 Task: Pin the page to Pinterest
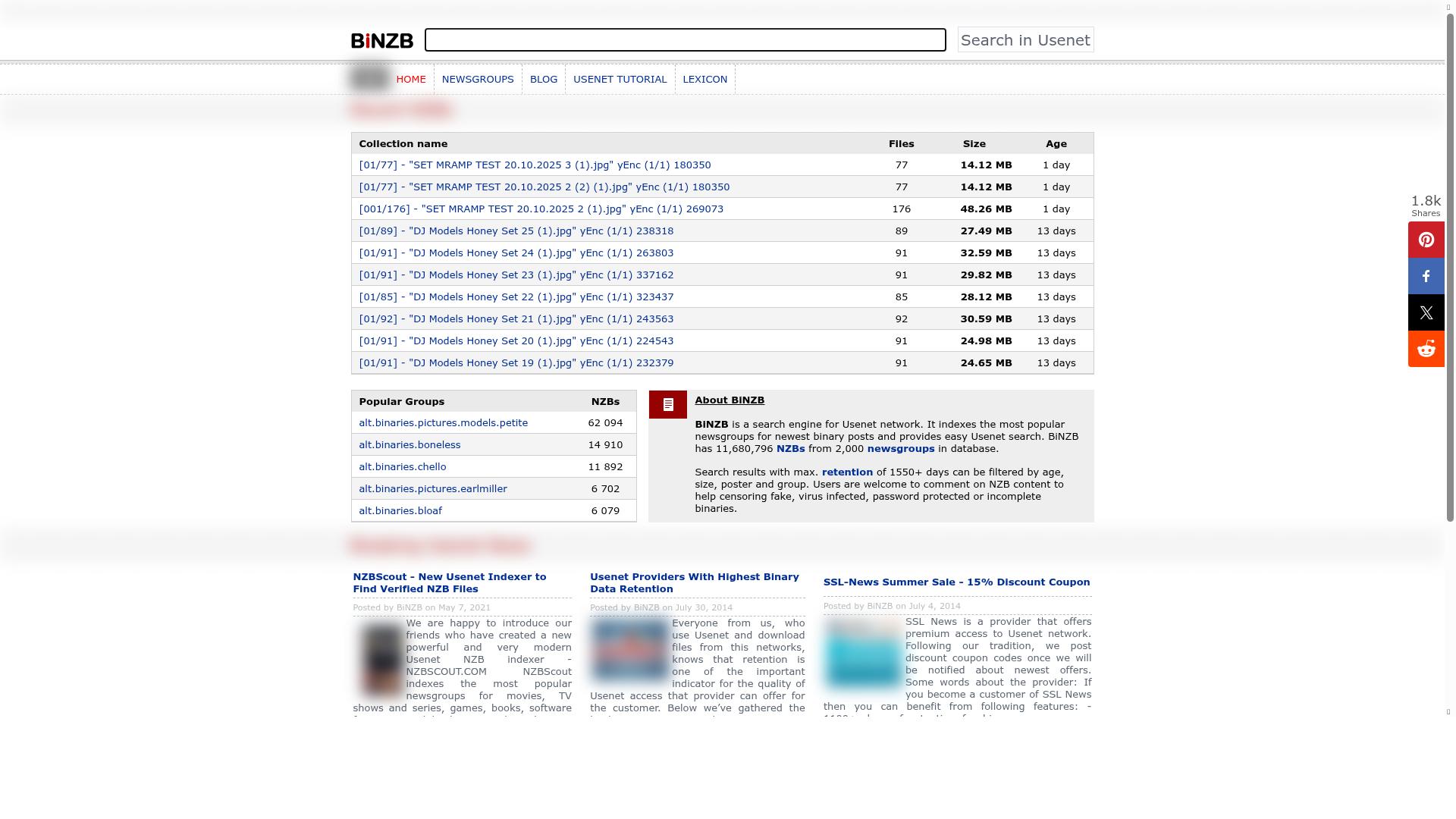1426,240
